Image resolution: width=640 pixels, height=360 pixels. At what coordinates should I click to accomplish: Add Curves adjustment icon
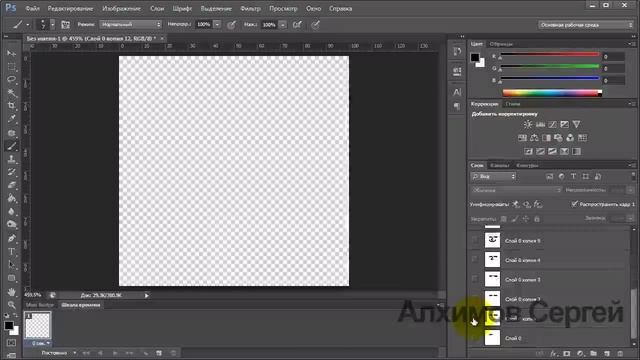click(x=552, y=124)
